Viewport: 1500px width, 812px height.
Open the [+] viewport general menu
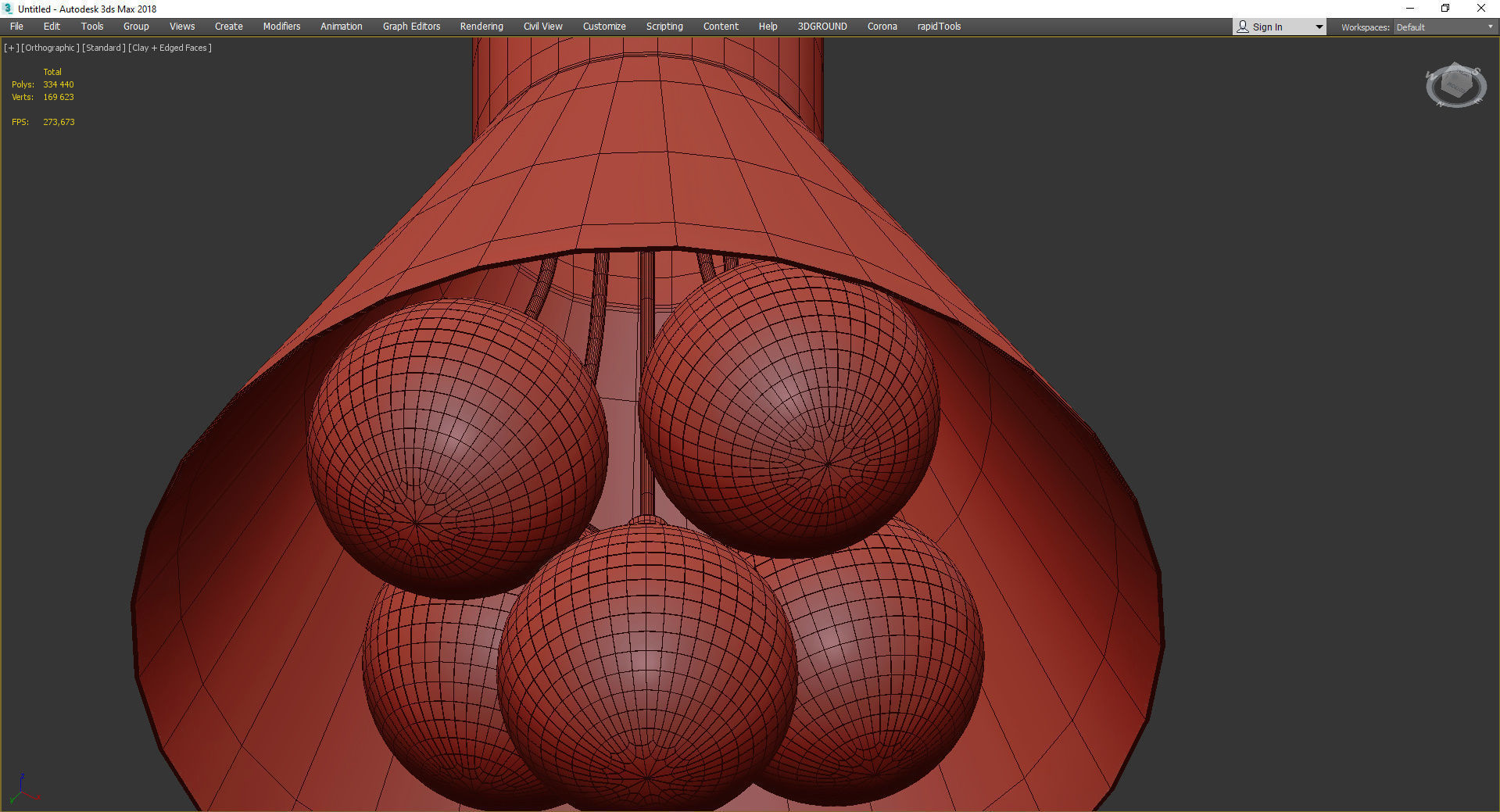(x=11, y=48)
